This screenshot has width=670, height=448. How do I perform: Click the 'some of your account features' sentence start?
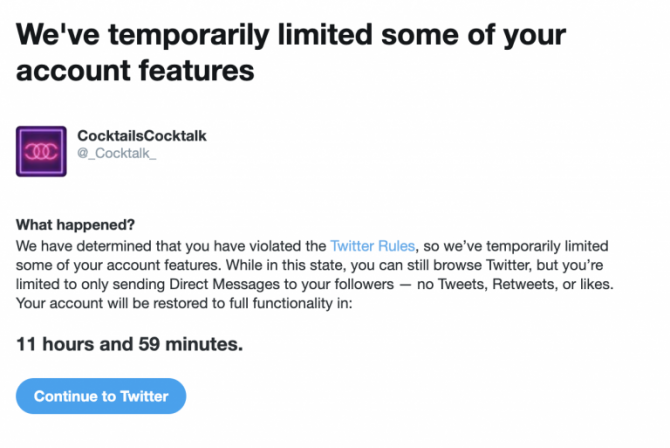tap(118, 265)
